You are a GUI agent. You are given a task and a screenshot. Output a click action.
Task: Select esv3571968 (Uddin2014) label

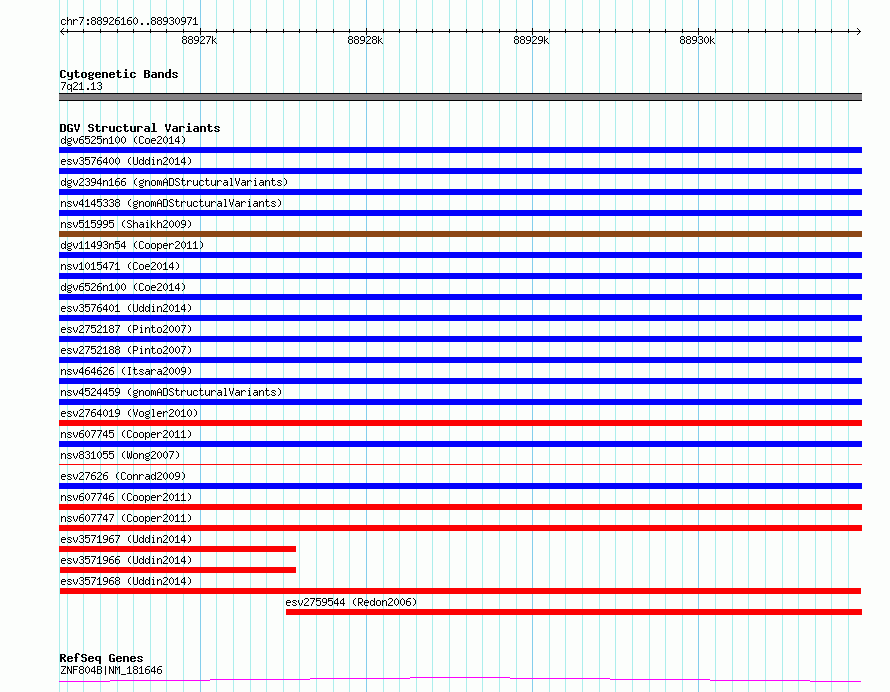[x=126, y=581]
